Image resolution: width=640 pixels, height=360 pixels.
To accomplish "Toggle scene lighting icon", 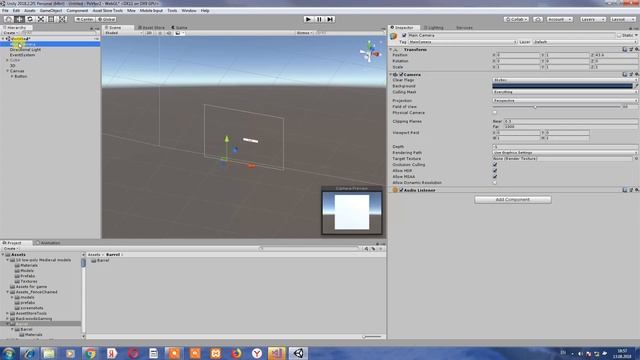I will click(160, 33).
